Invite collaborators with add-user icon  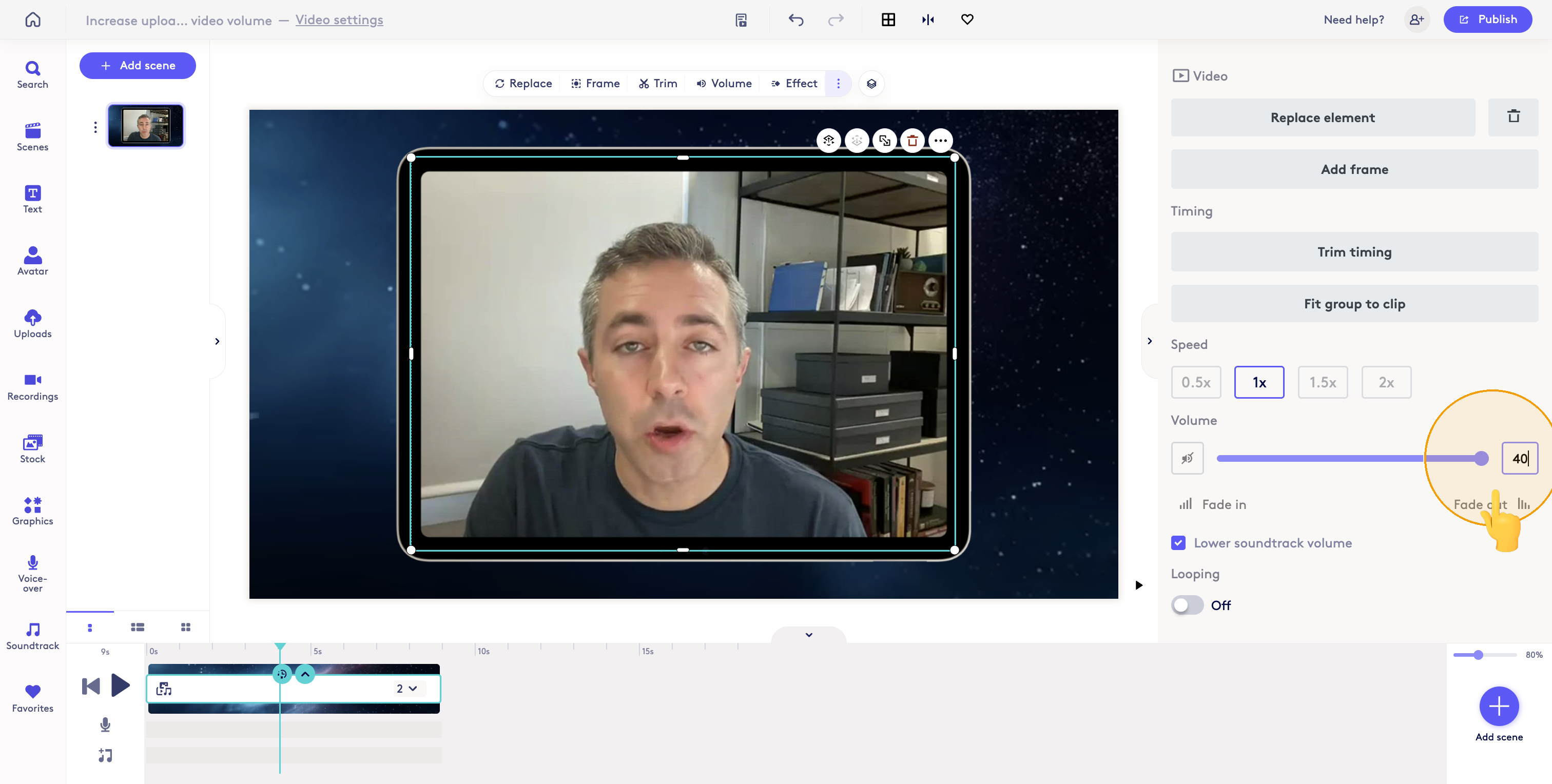click(x=1417, y=20)
